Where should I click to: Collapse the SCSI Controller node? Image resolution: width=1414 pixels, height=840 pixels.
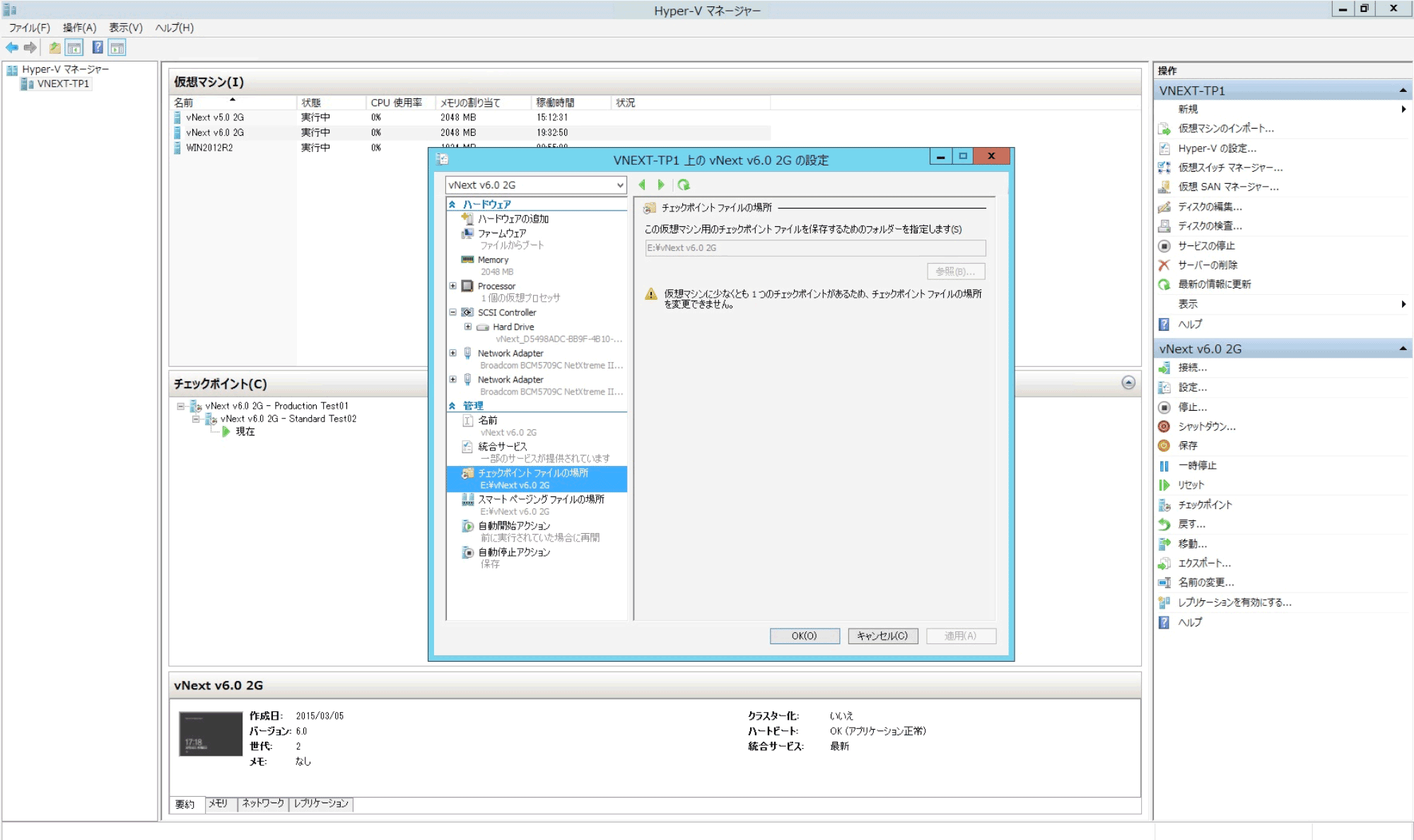[453, 313]
